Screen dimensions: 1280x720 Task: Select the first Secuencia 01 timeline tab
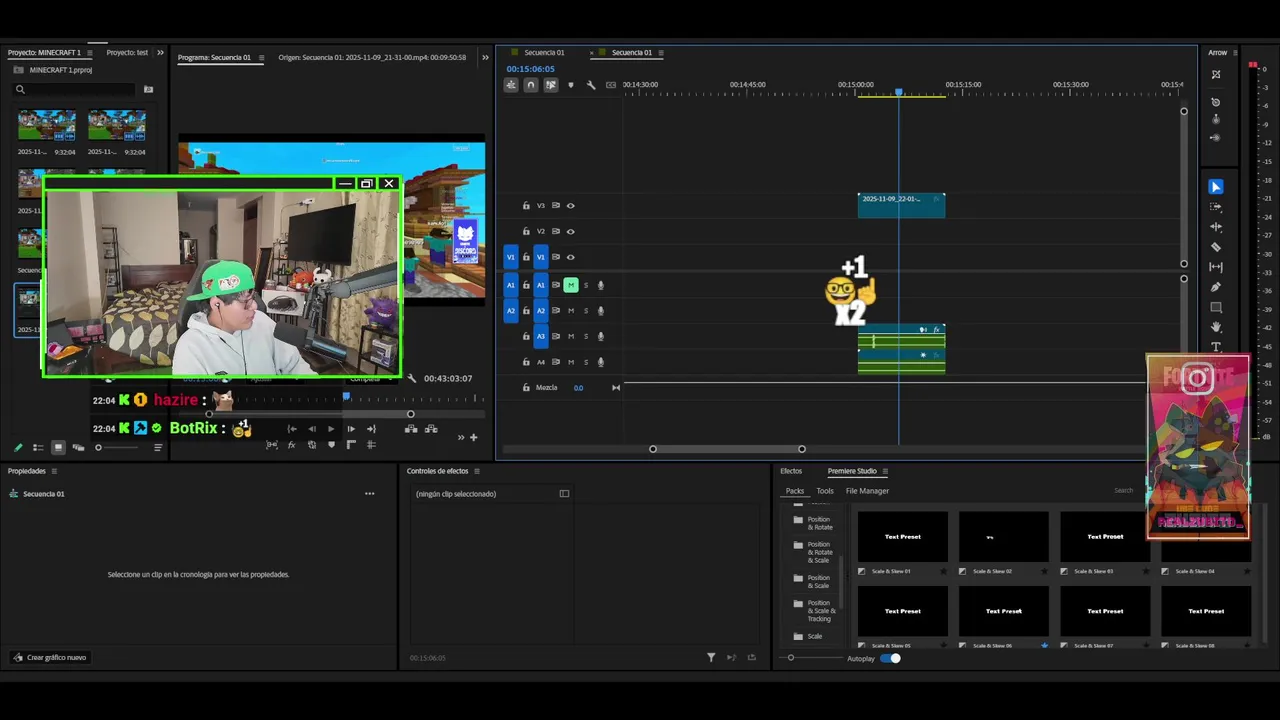544,52
